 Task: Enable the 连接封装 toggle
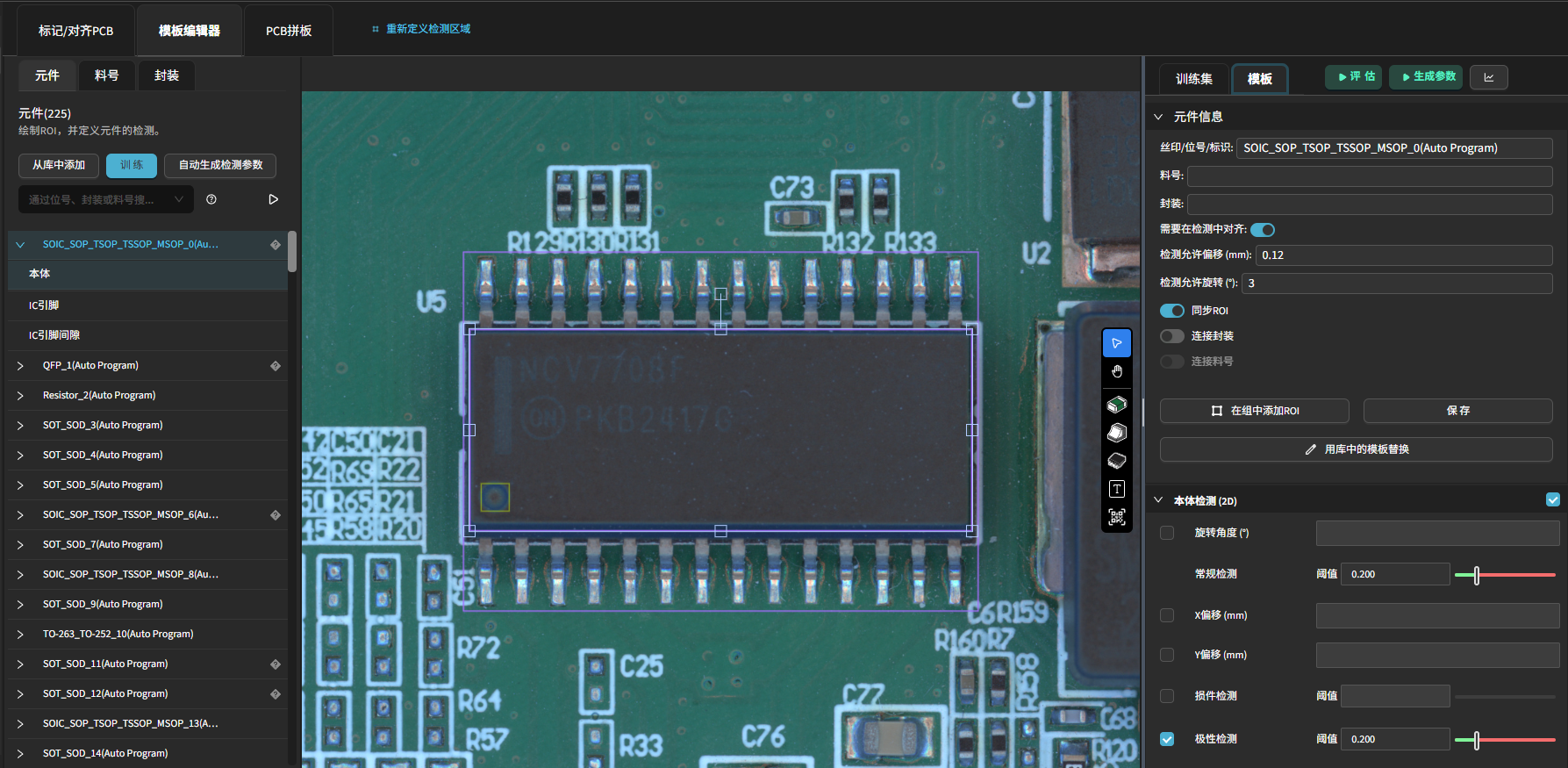coord(1171,336)
